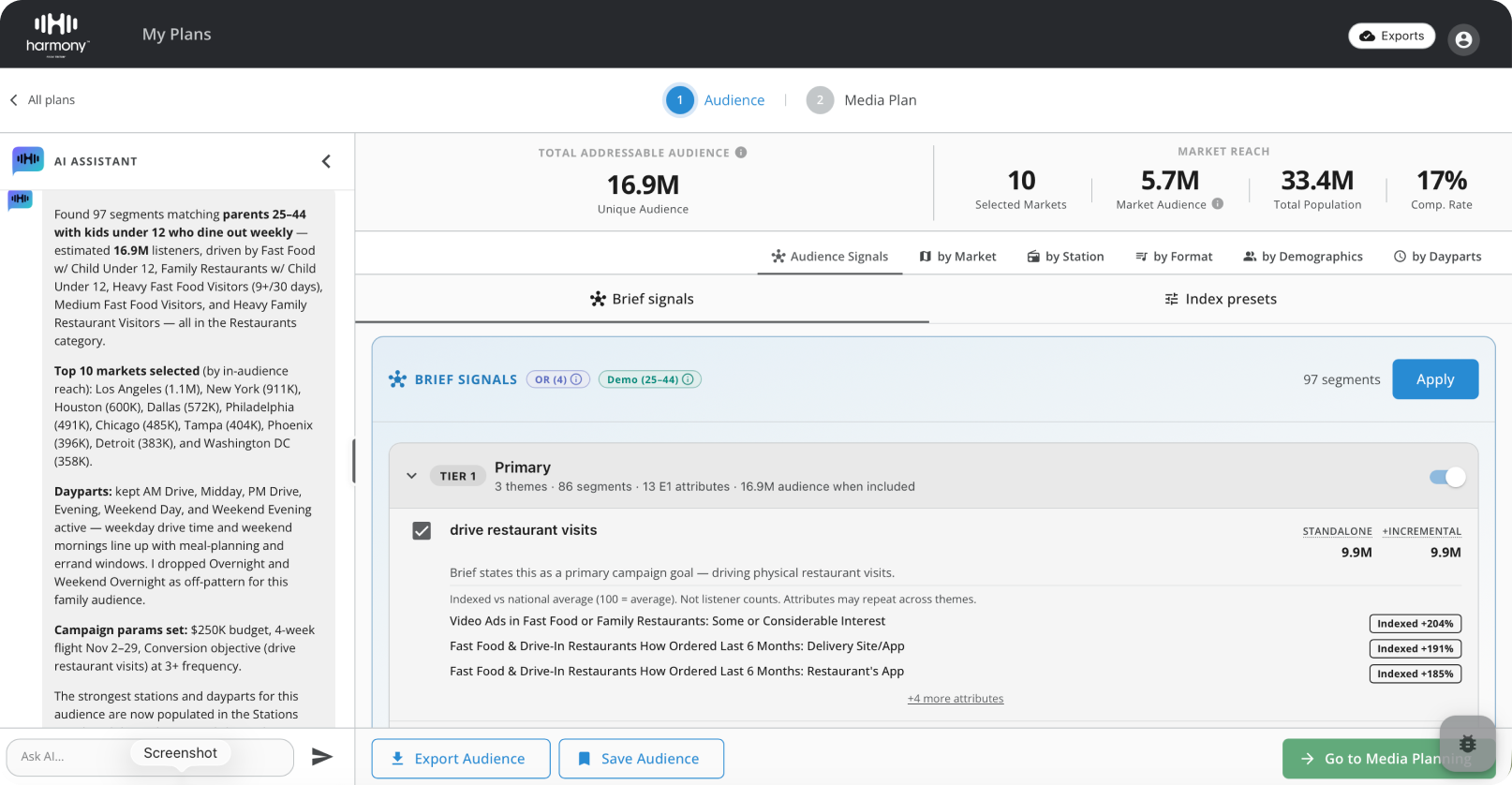Open the by Demographics tab
Screen dimensions: 1512x785
[x=1303, y=257]
